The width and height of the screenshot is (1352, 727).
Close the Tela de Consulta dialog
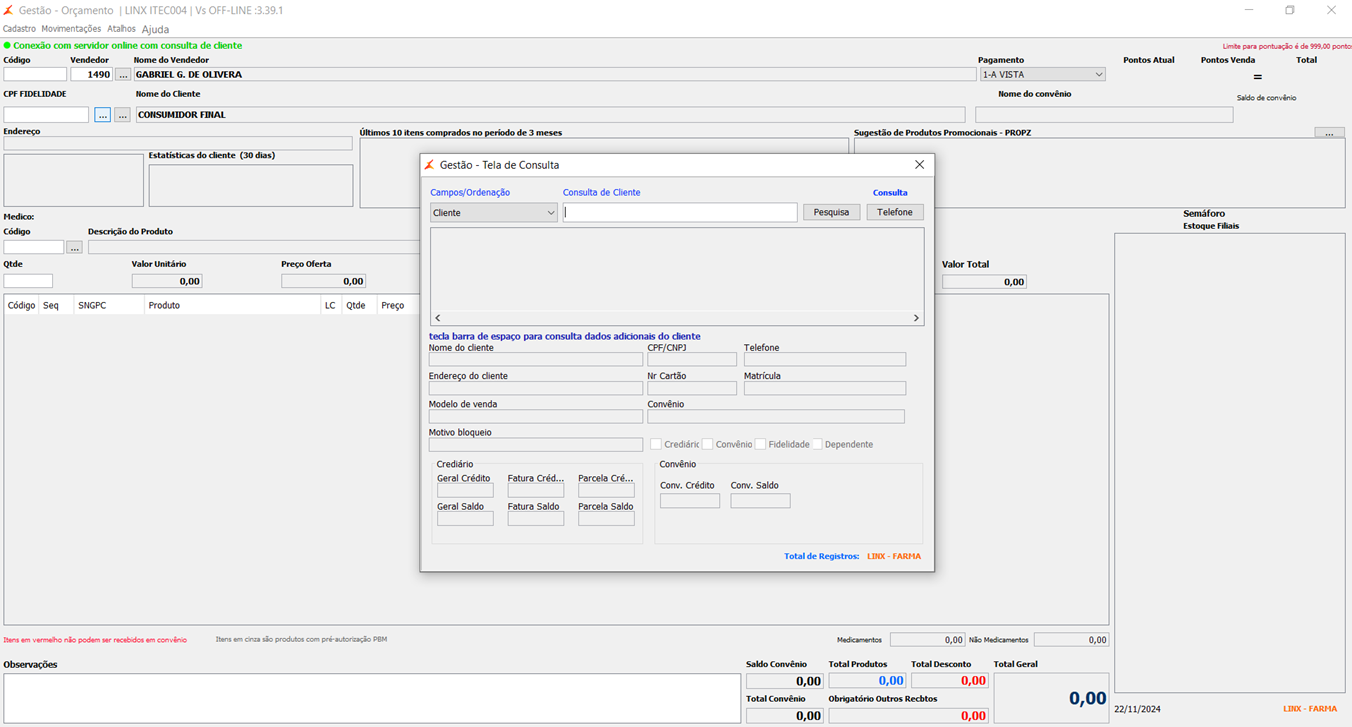point(920,165)
